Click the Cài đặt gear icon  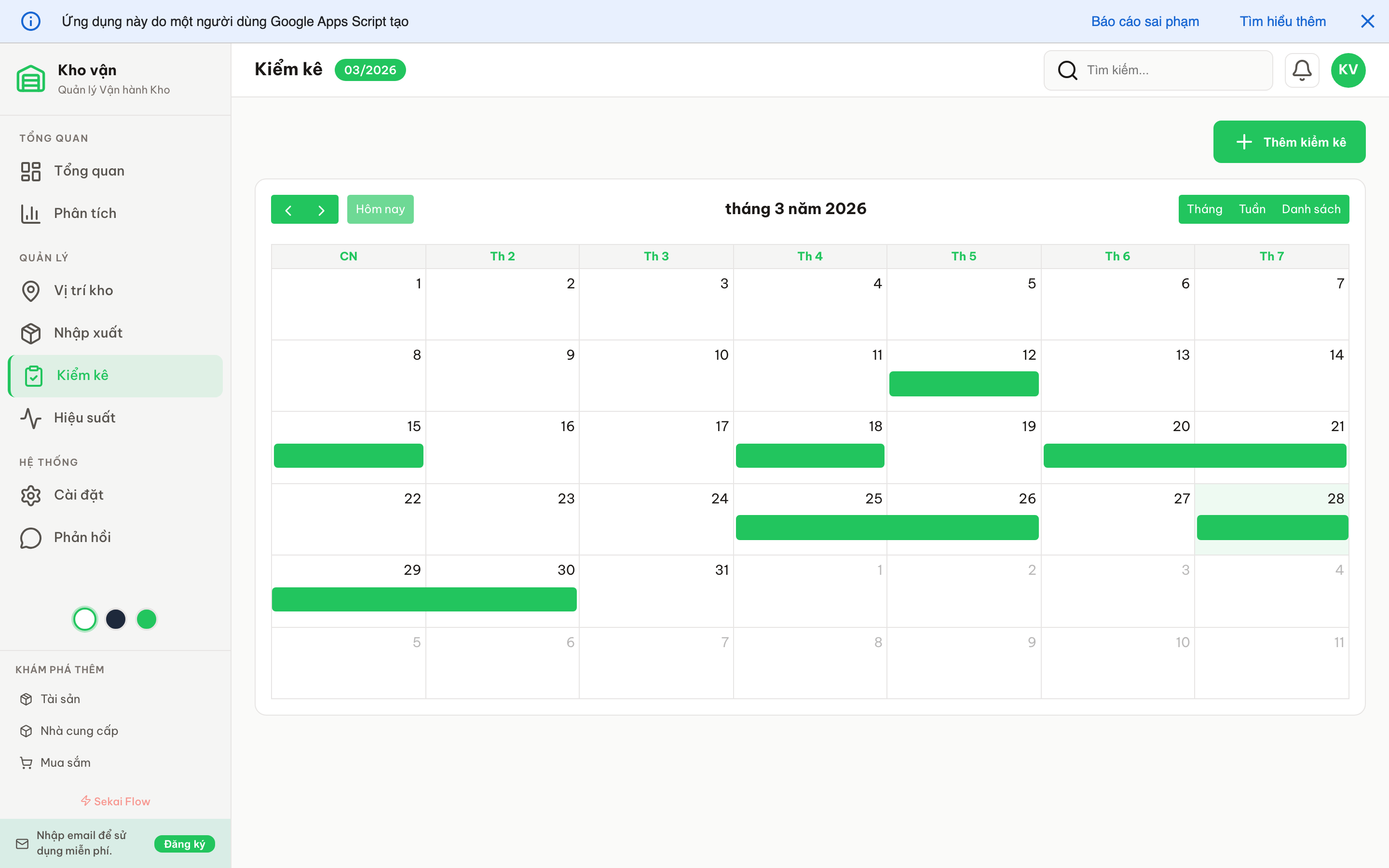point(31,495)
